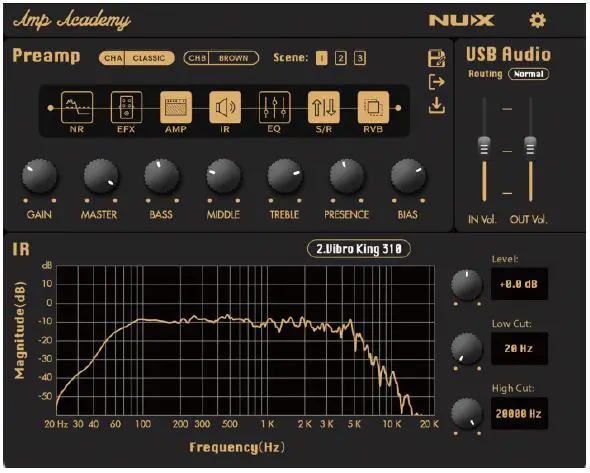Click the NUX logo

point(462,20)
